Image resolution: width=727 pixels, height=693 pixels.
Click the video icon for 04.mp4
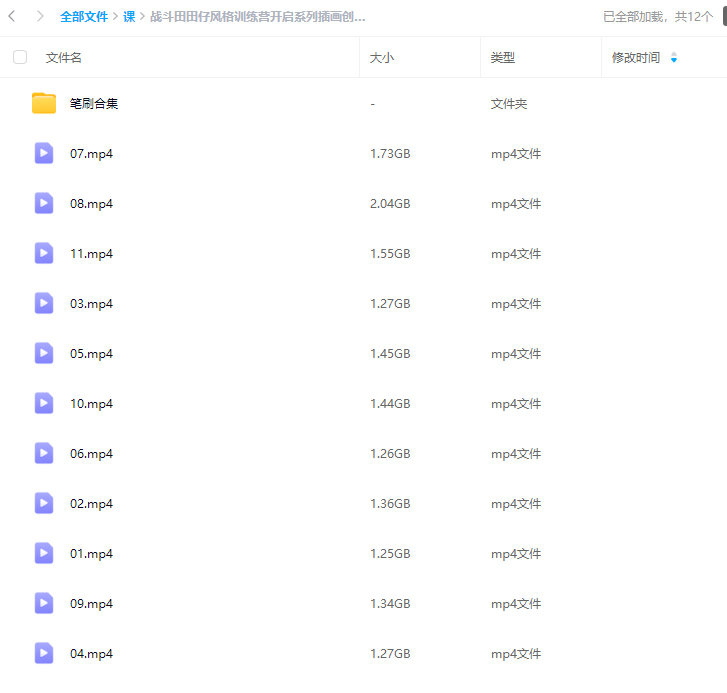(44, 653)
